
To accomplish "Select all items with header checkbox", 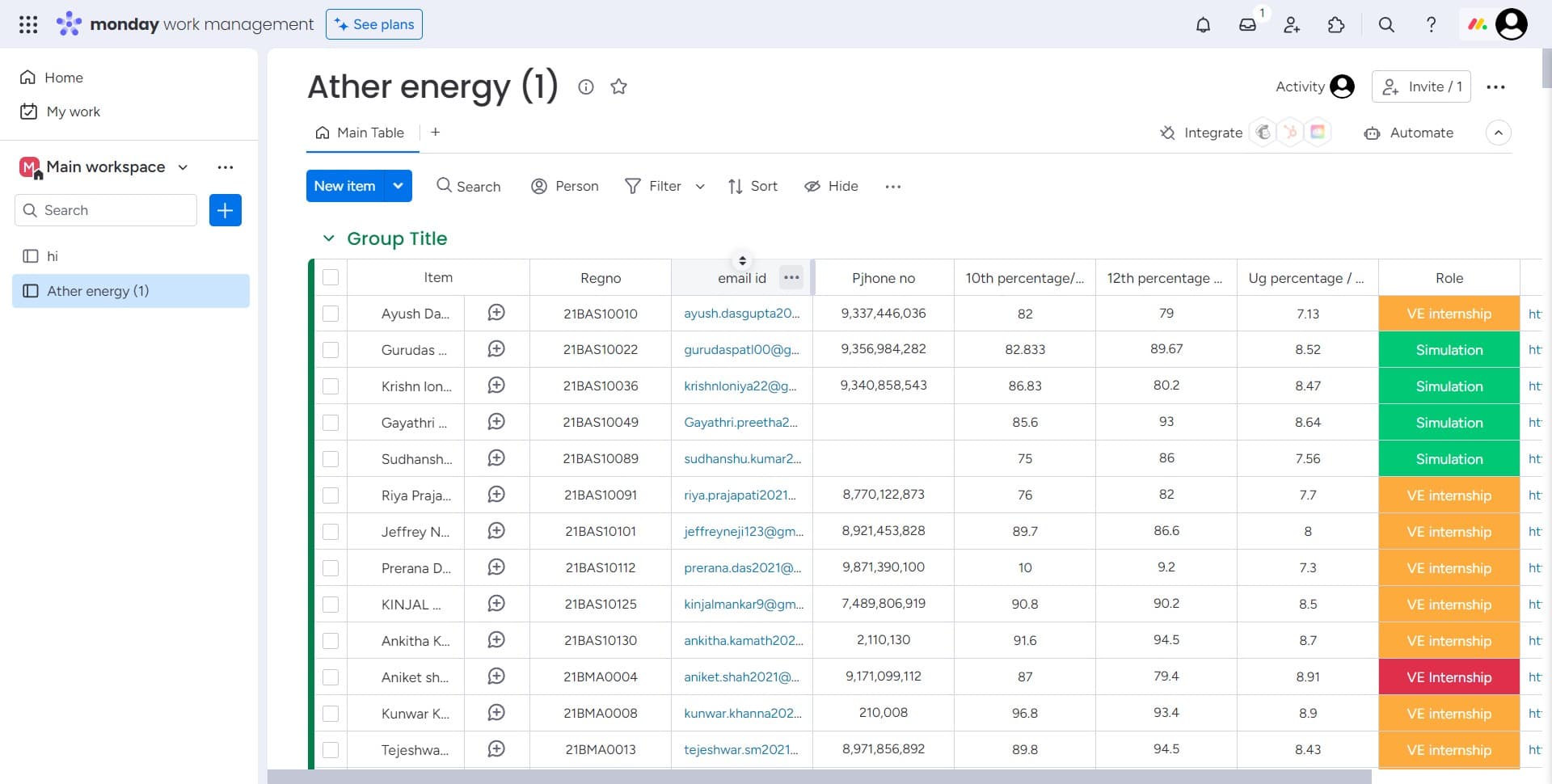I will [x=331, y=277].
